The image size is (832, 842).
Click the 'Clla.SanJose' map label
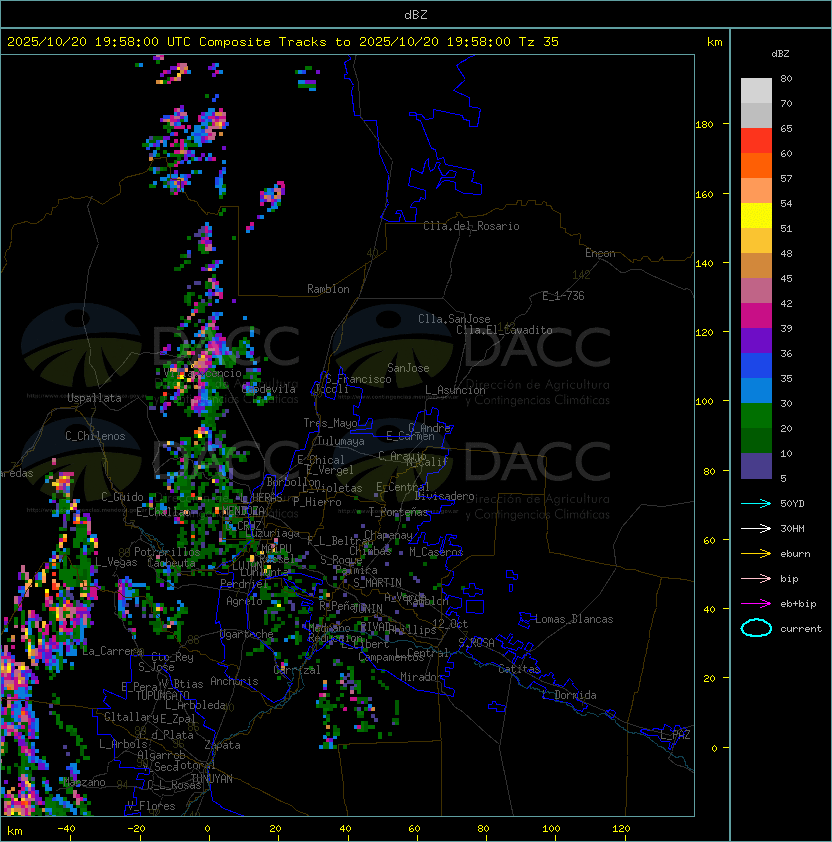[454, 319]
